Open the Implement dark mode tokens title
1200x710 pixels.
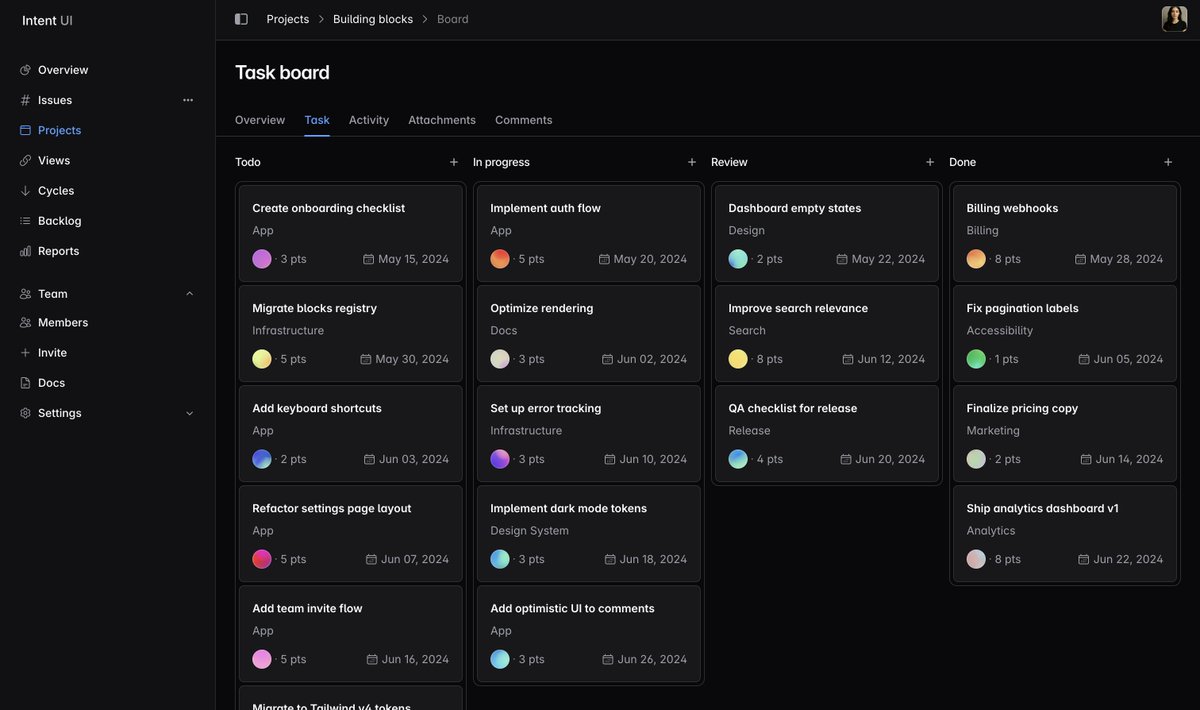tap(569, 508)
